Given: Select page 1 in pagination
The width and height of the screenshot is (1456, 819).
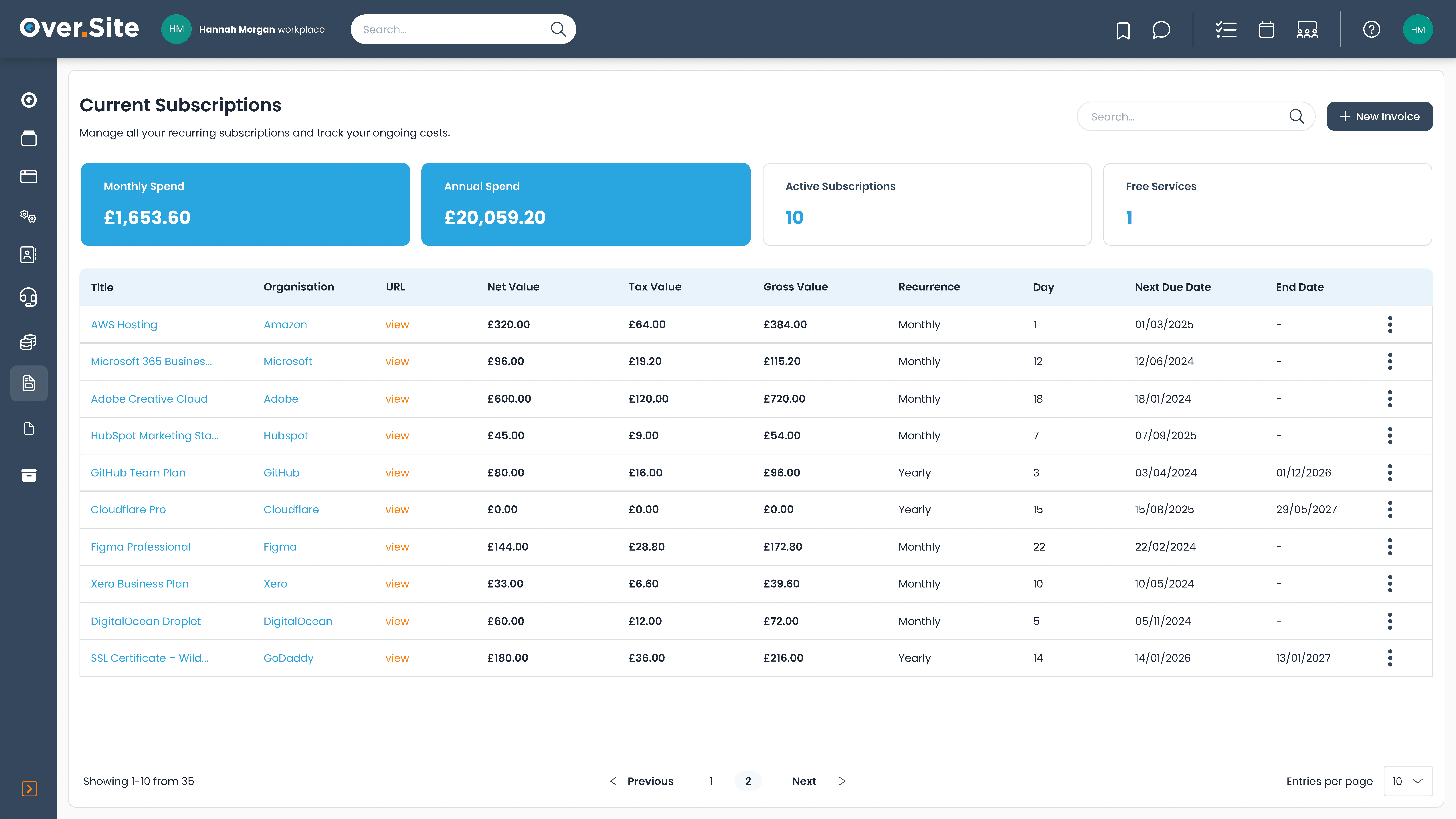Looking at the screenshot, I should (x=711, y=781).
